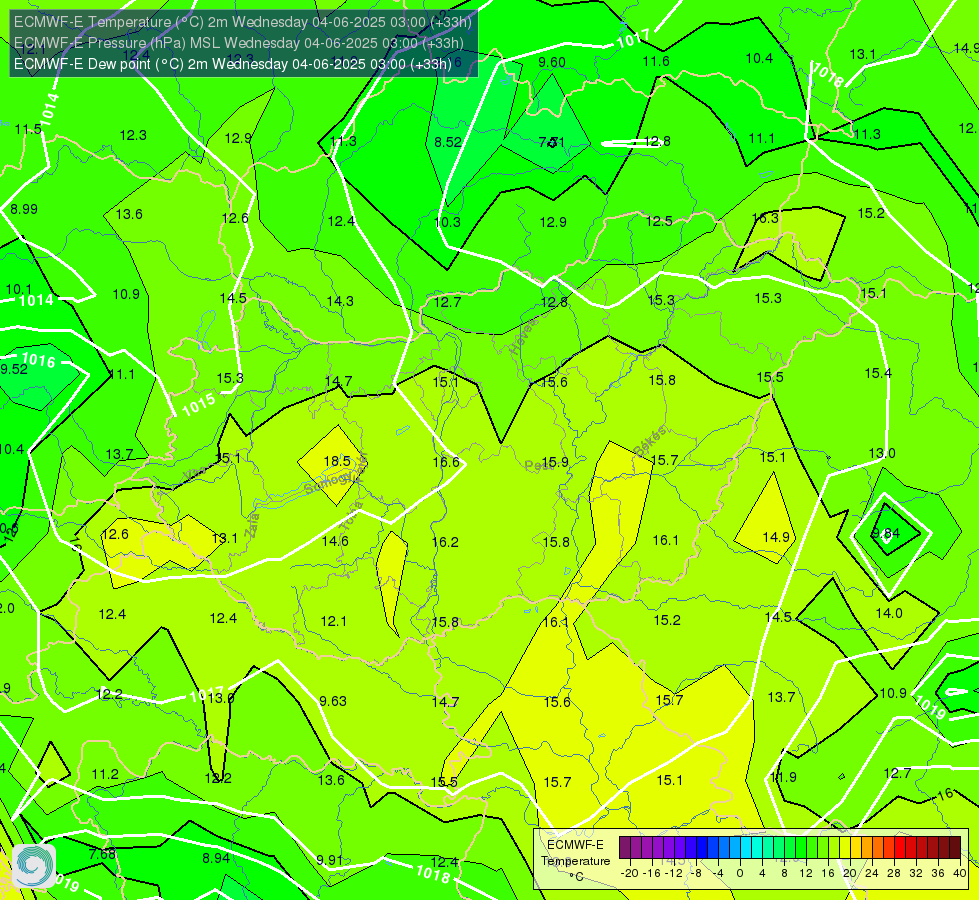The width and height of the screenshot is (979, 900).
Task: Click the 8.99 temperature value
Action: (24, 209)
